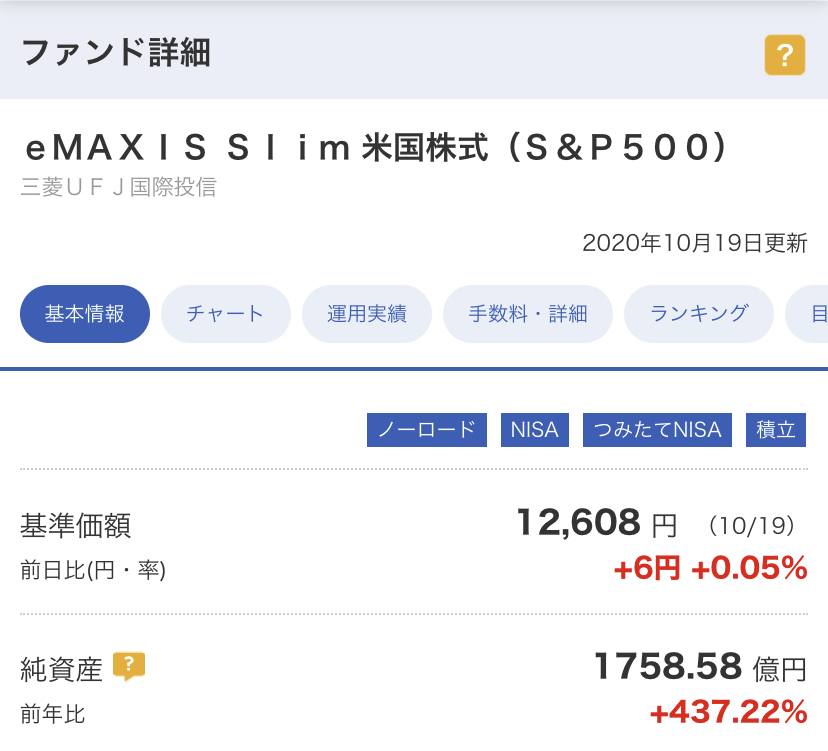
Task: Click the 1758.58 億円 net assets value
Action: pos(700,667)
